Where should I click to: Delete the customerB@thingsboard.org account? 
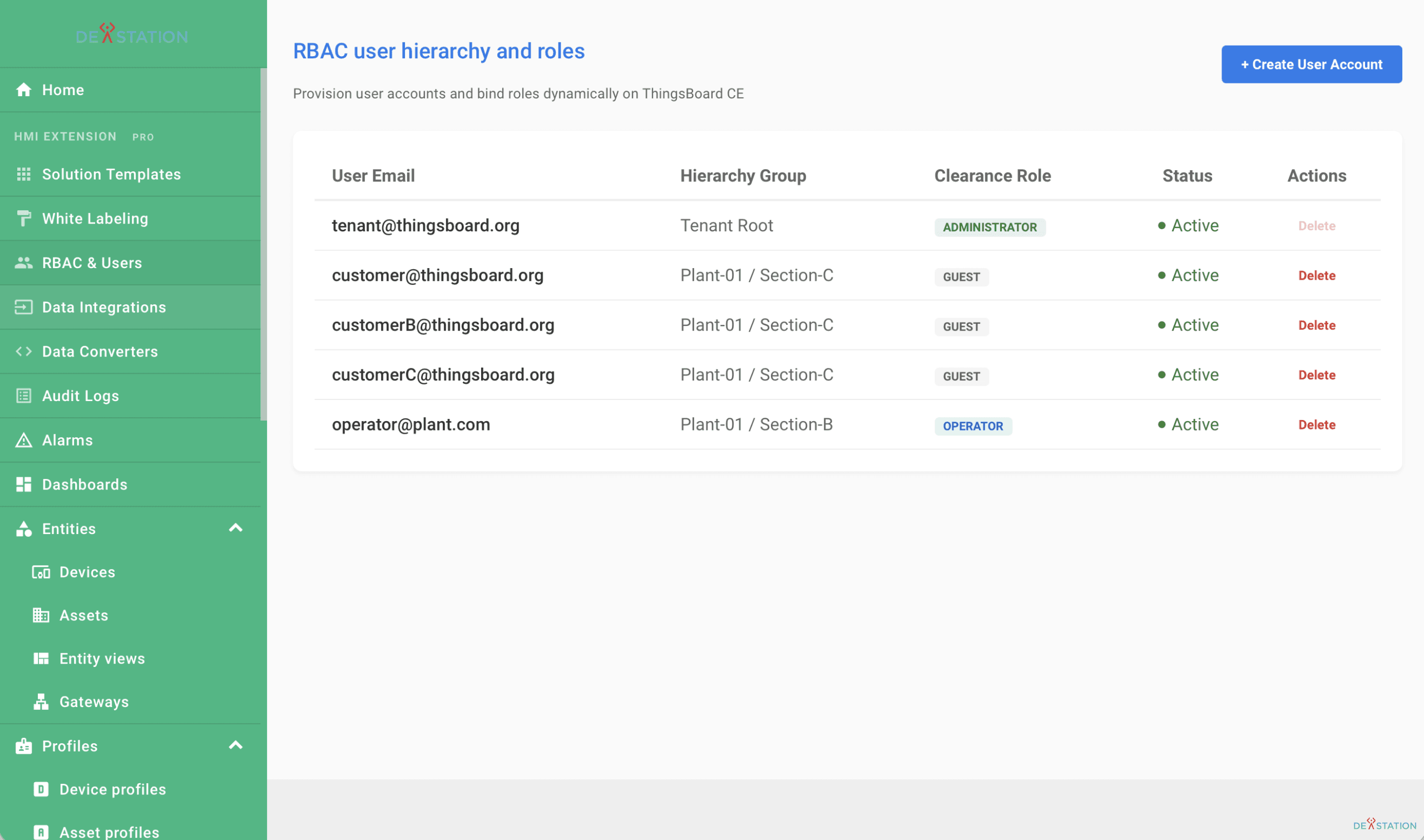coord(1317,325)
